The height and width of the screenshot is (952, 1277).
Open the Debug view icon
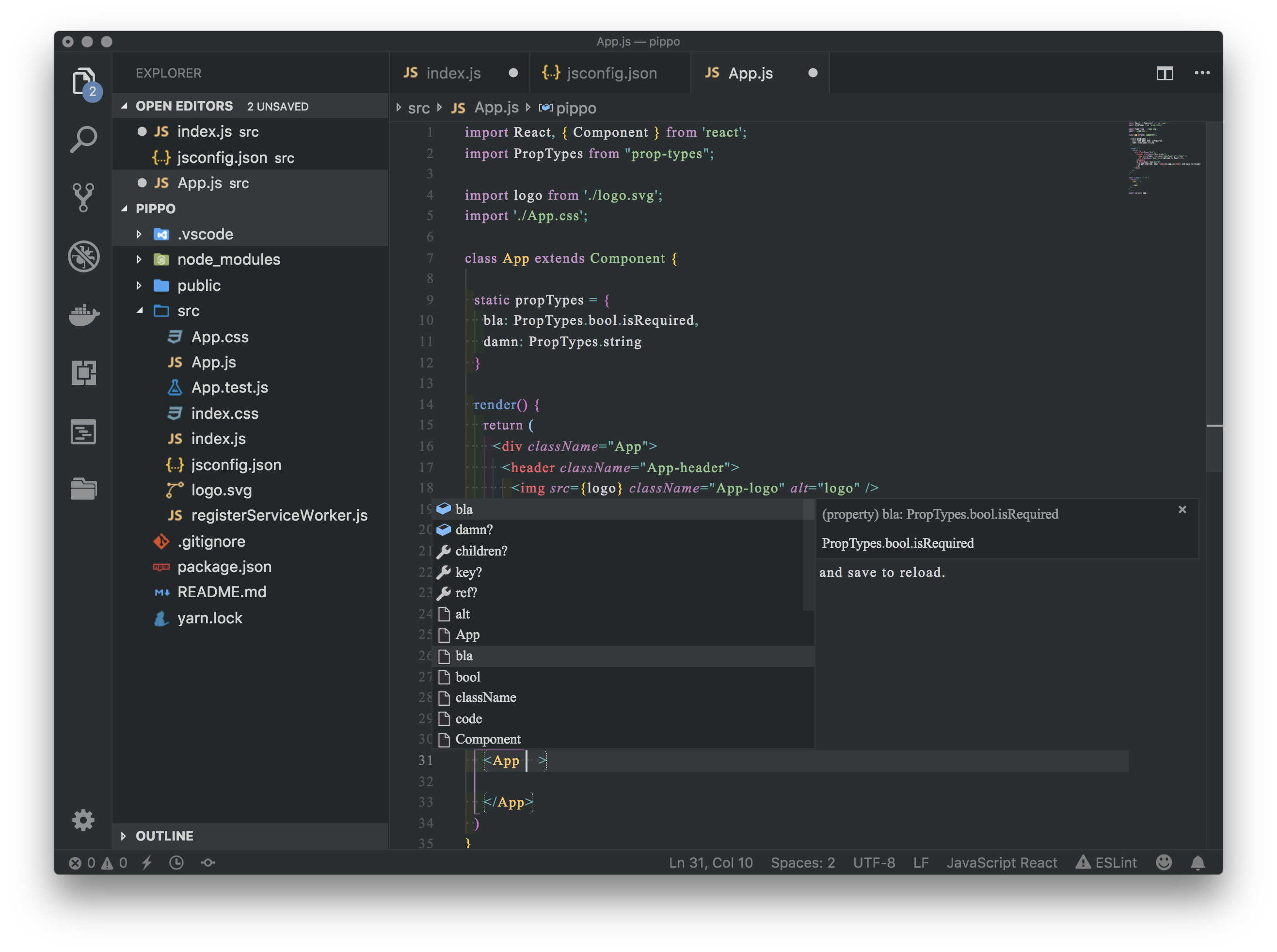coord(83,256)
